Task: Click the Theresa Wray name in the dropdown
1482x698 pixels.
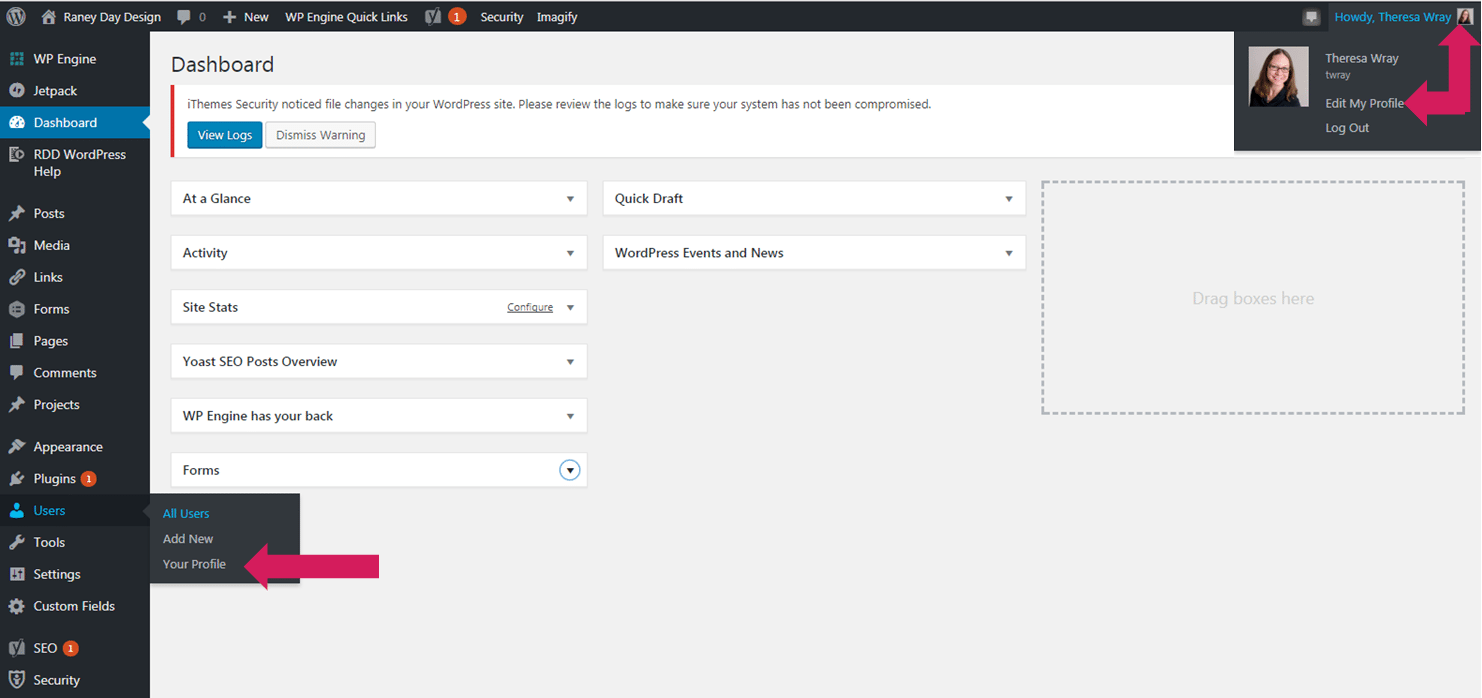Action: tap(1362, 59)
